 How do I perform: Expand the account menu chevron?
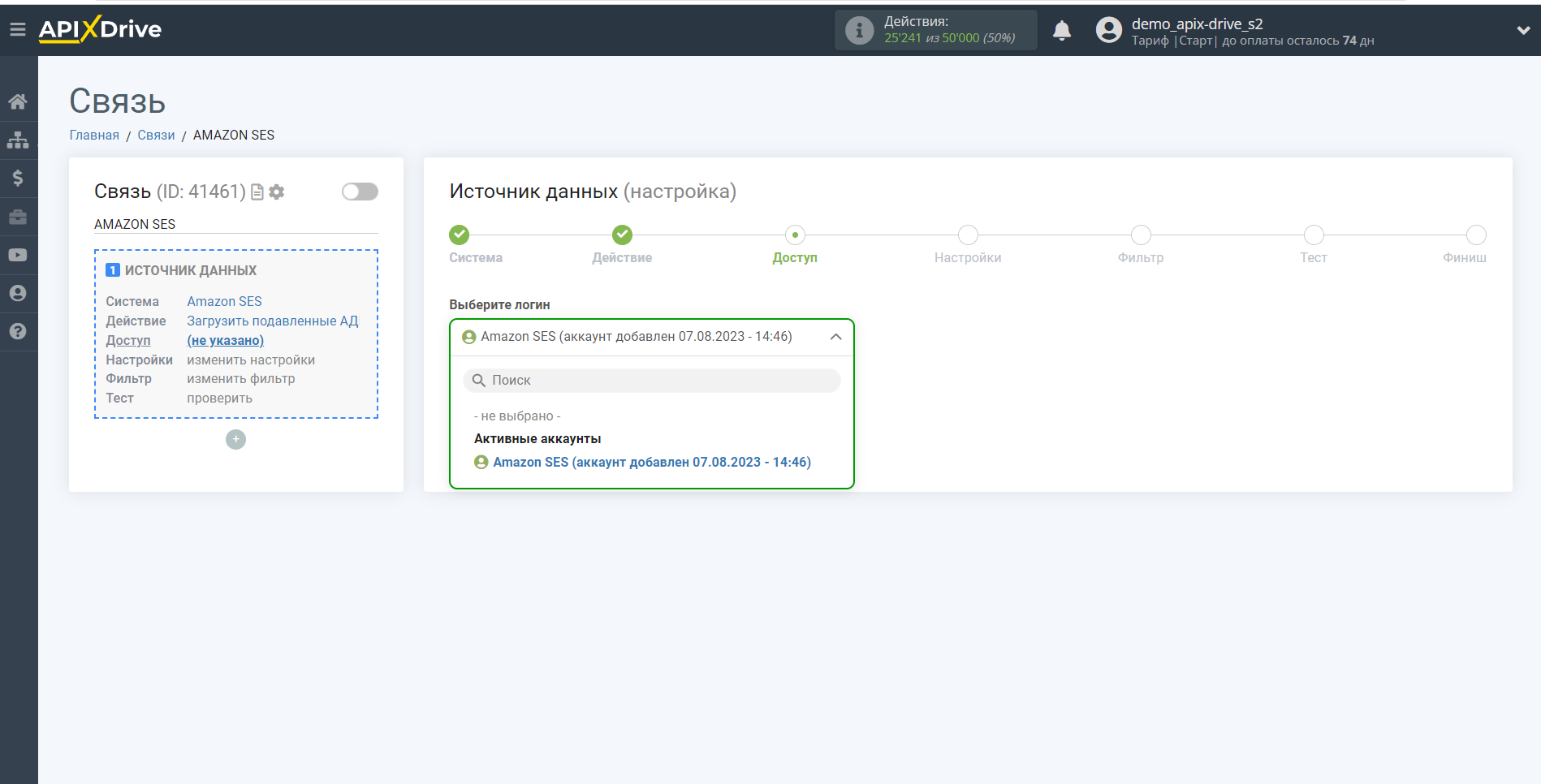(x=1523, y=30)
